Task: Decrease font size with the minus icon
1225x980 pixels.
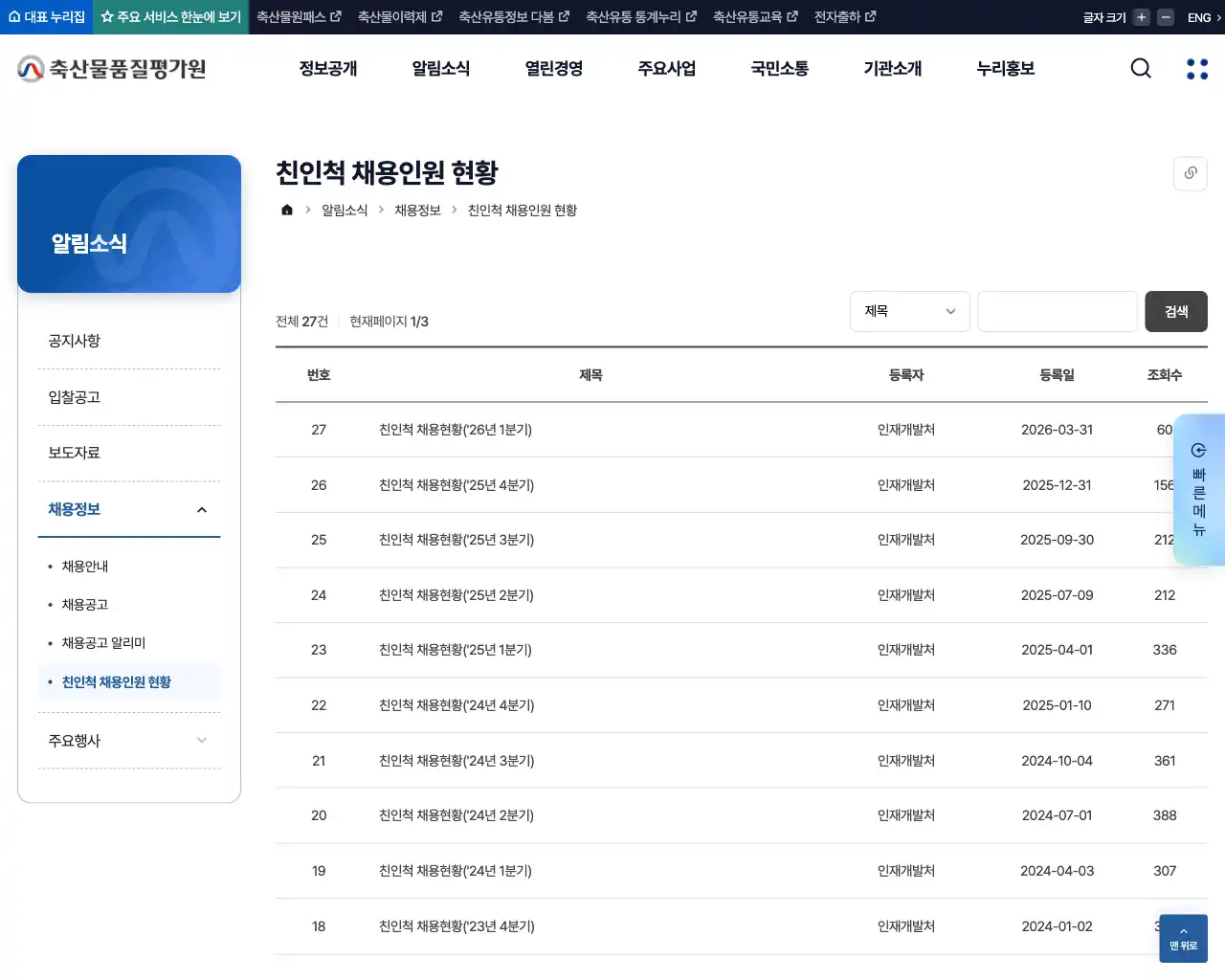Action: point(1165,16)
